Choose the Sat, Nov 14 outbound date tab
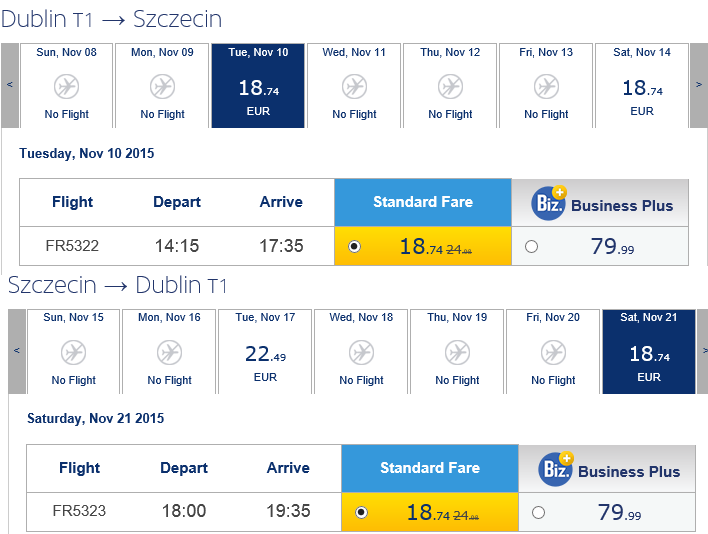The image size is (708, 534). [x=642, y=85]
